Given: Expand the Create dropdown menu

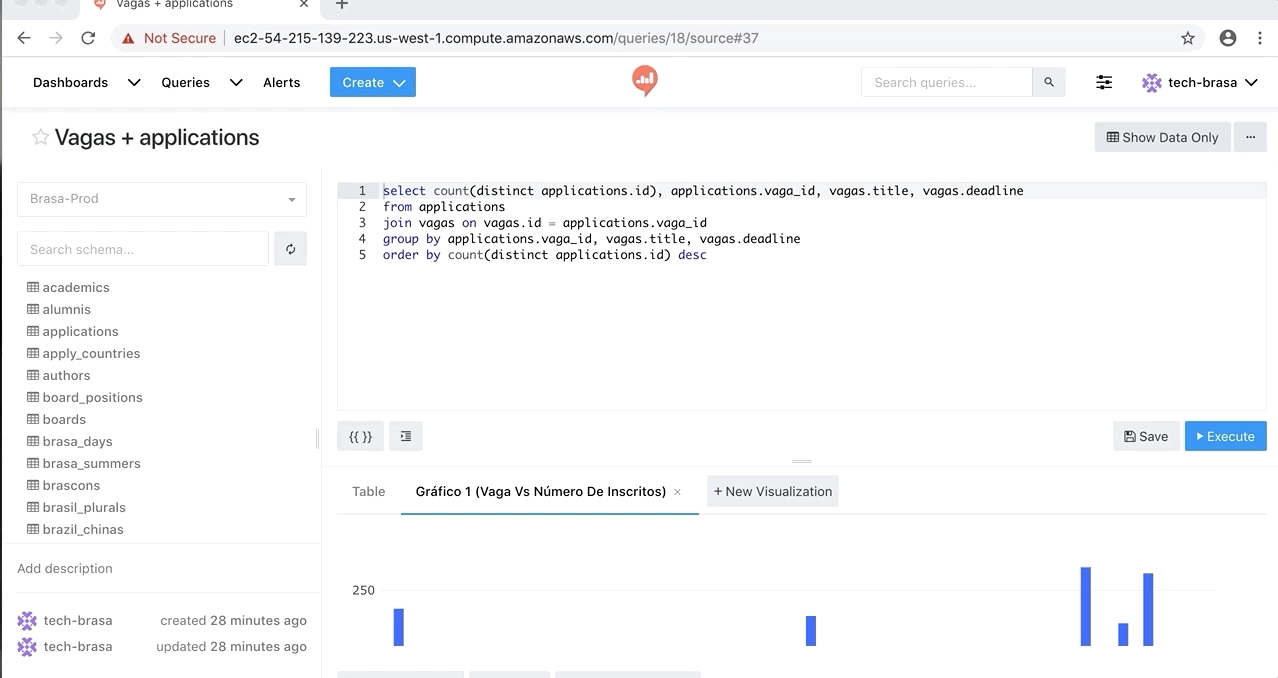Looking at the screenshot, I should (372, 82).
